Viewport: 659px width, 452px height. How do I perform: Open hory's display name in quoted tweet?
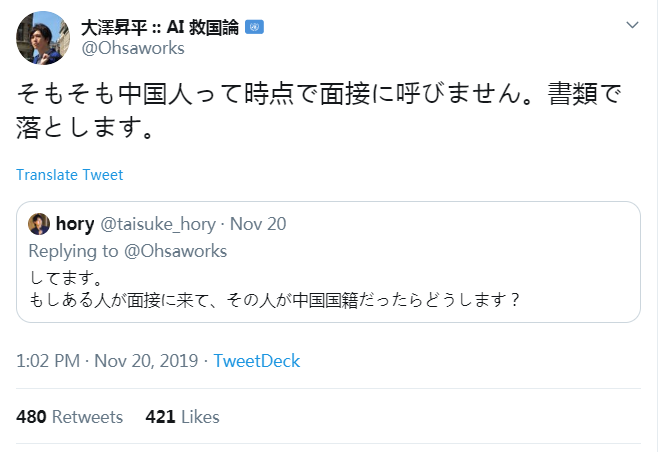click(75, 223)
